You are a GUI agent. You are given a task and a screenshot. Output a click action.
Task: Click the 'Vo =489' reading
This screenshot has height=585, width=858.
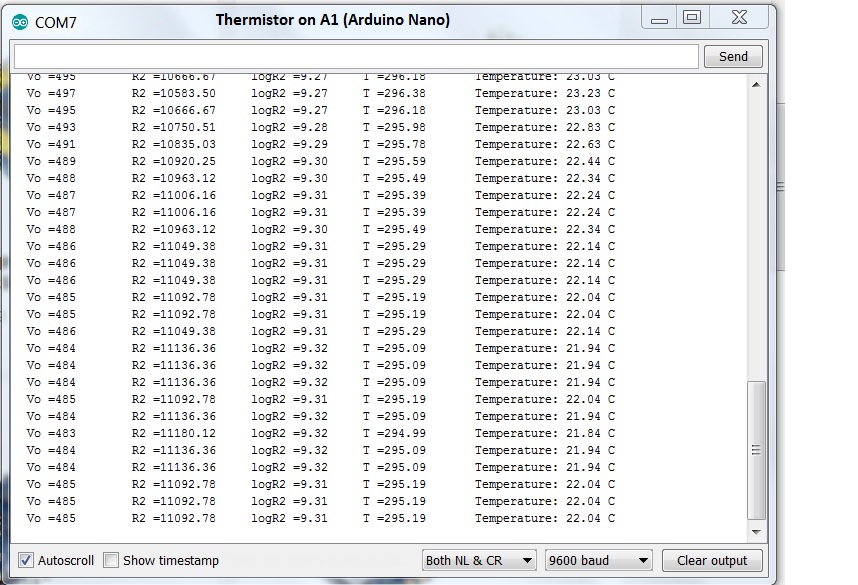[51, 161]
